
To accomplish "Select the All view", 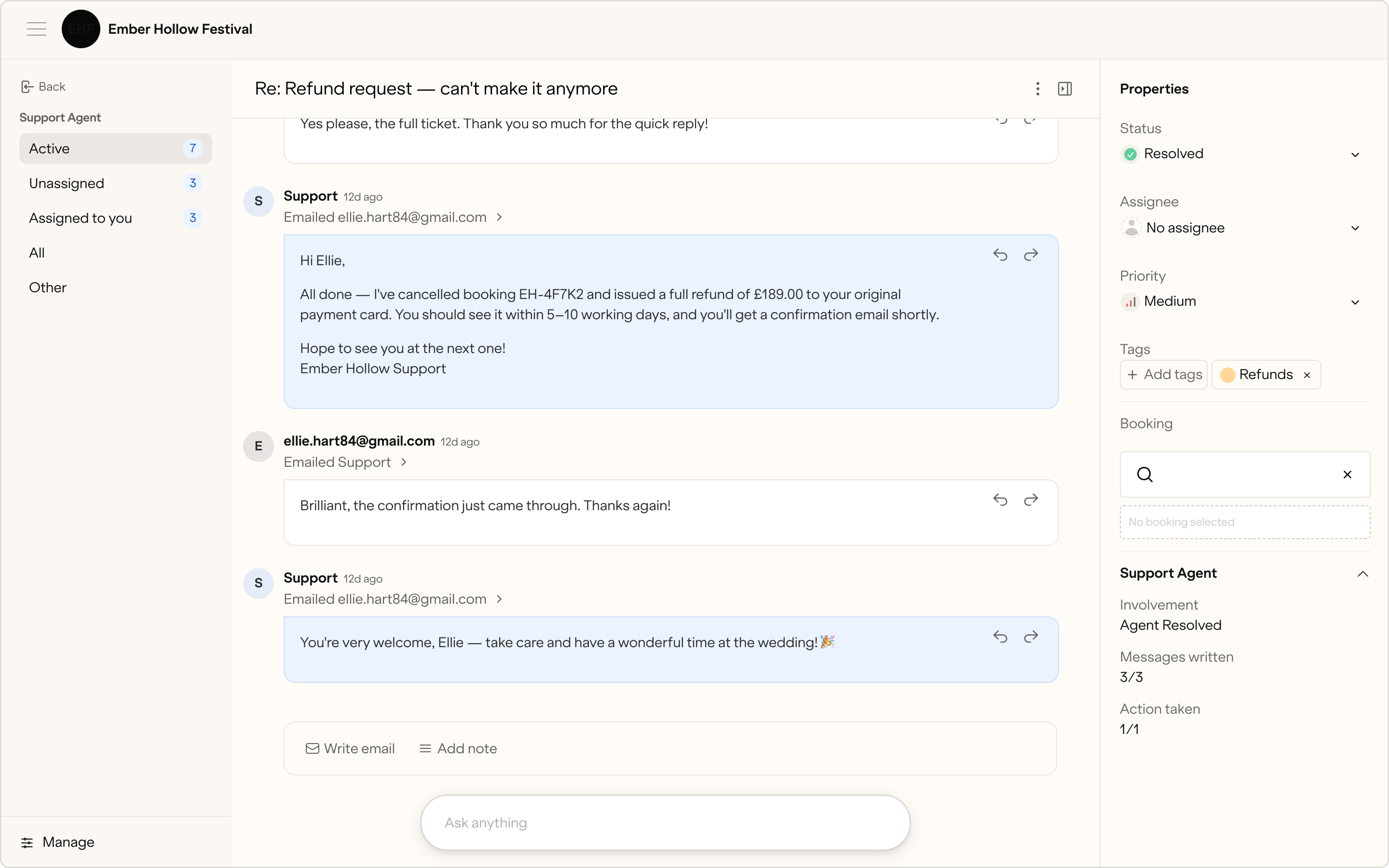I will [115, 253].
